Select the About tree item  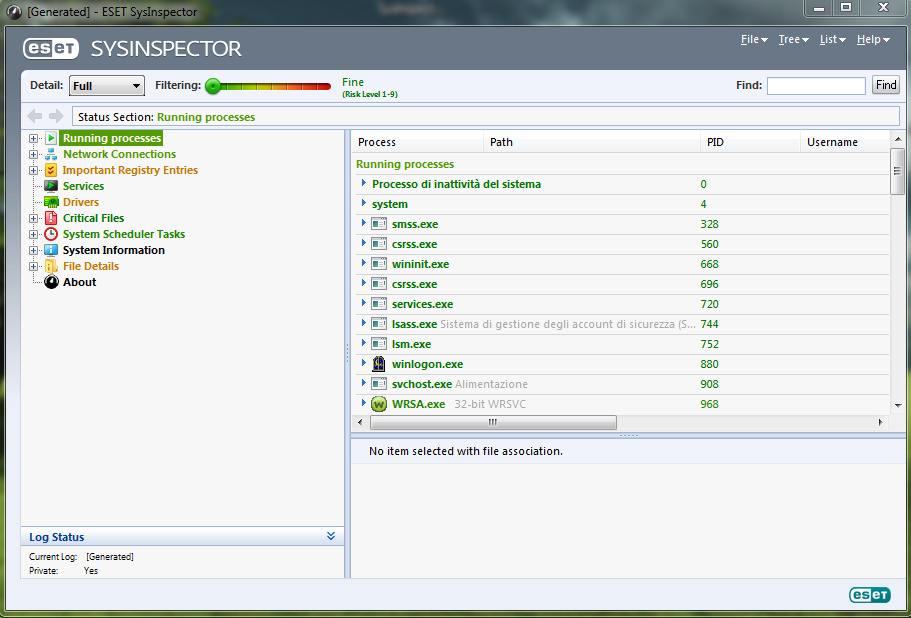pos(80,282)
